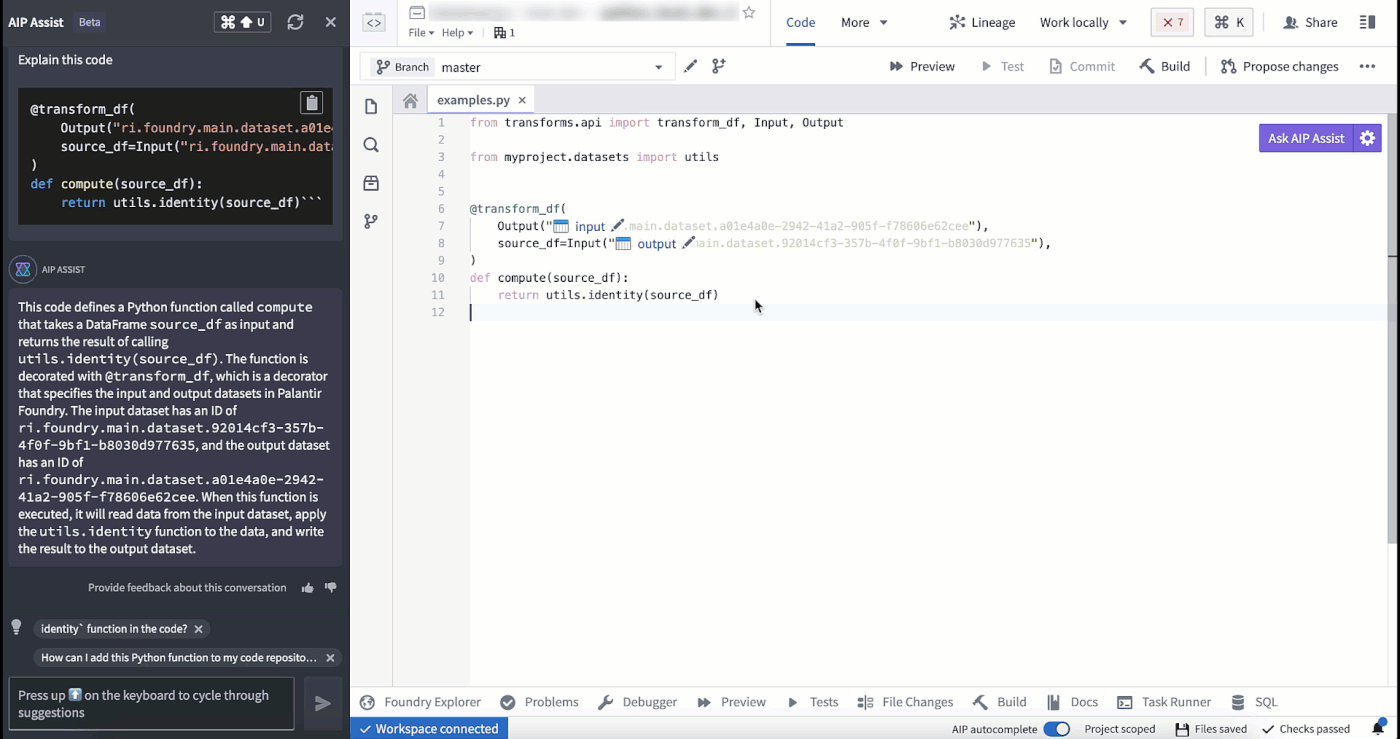Copy the code snippet to clipboard
Screen dimensions: 1400x739
click(312, 103)
